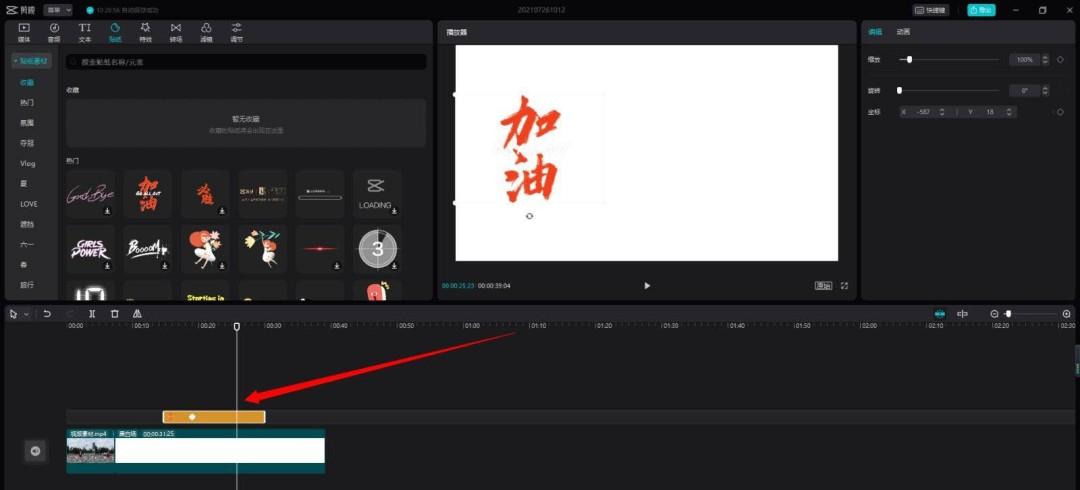Click the blue 导出 (Export) button

(x=980, y=10)
